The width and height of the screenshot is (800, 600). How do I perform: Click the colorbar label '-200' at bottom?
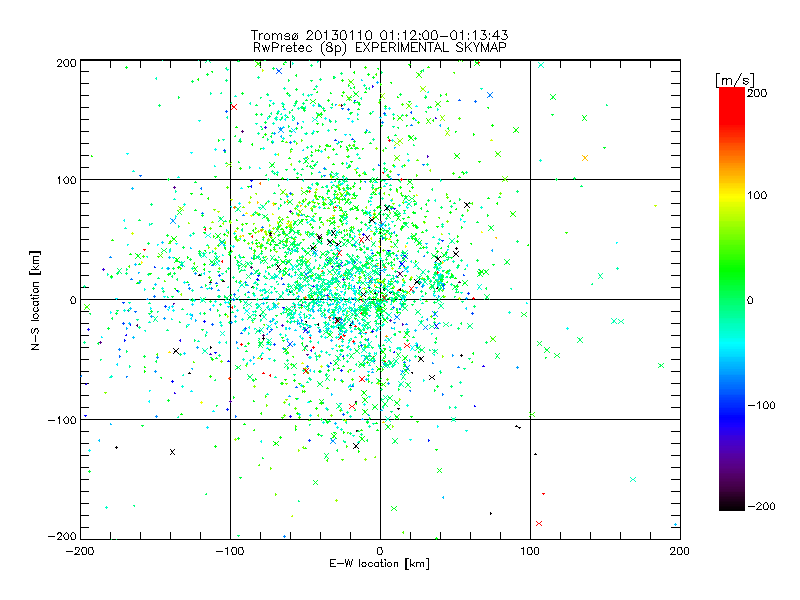tap(761, 506)
